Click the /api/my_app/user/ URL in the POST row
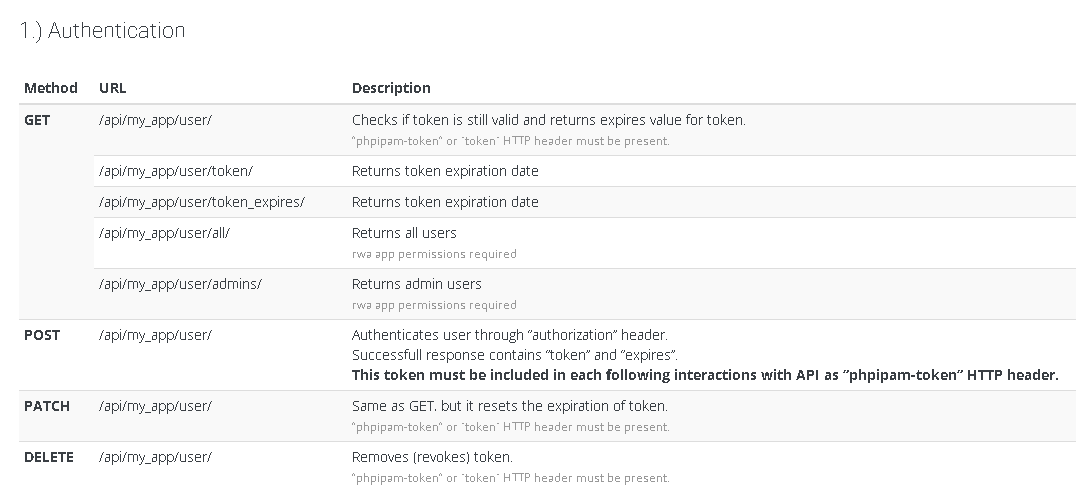This screenshot has height=495, width=1076. point(155,335)
